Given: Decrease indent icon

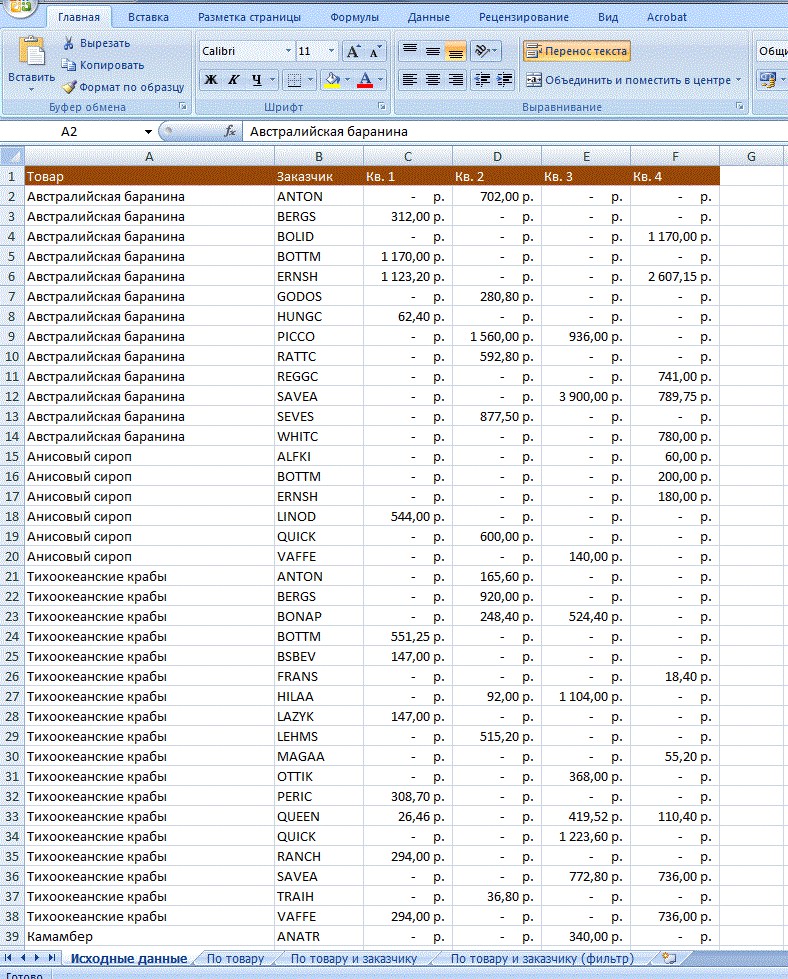Looking at the screenshot, I should 482,79.
